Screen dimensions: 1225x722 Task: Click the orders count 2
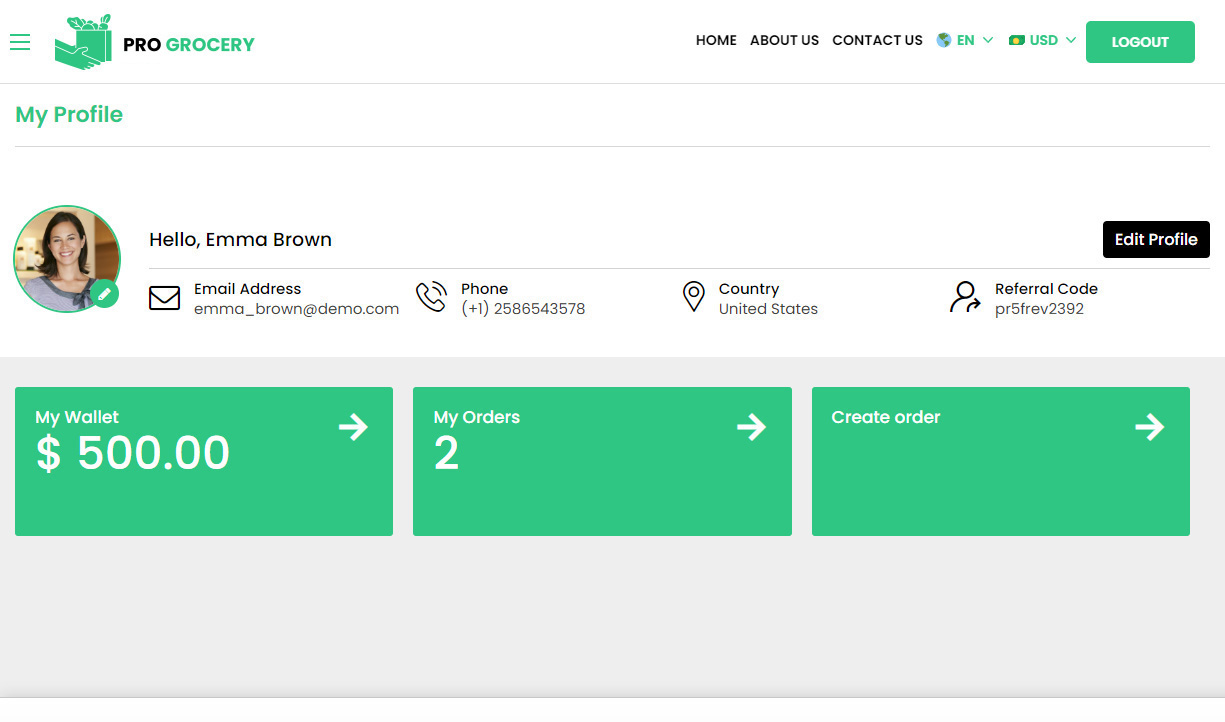coord(446,453)
